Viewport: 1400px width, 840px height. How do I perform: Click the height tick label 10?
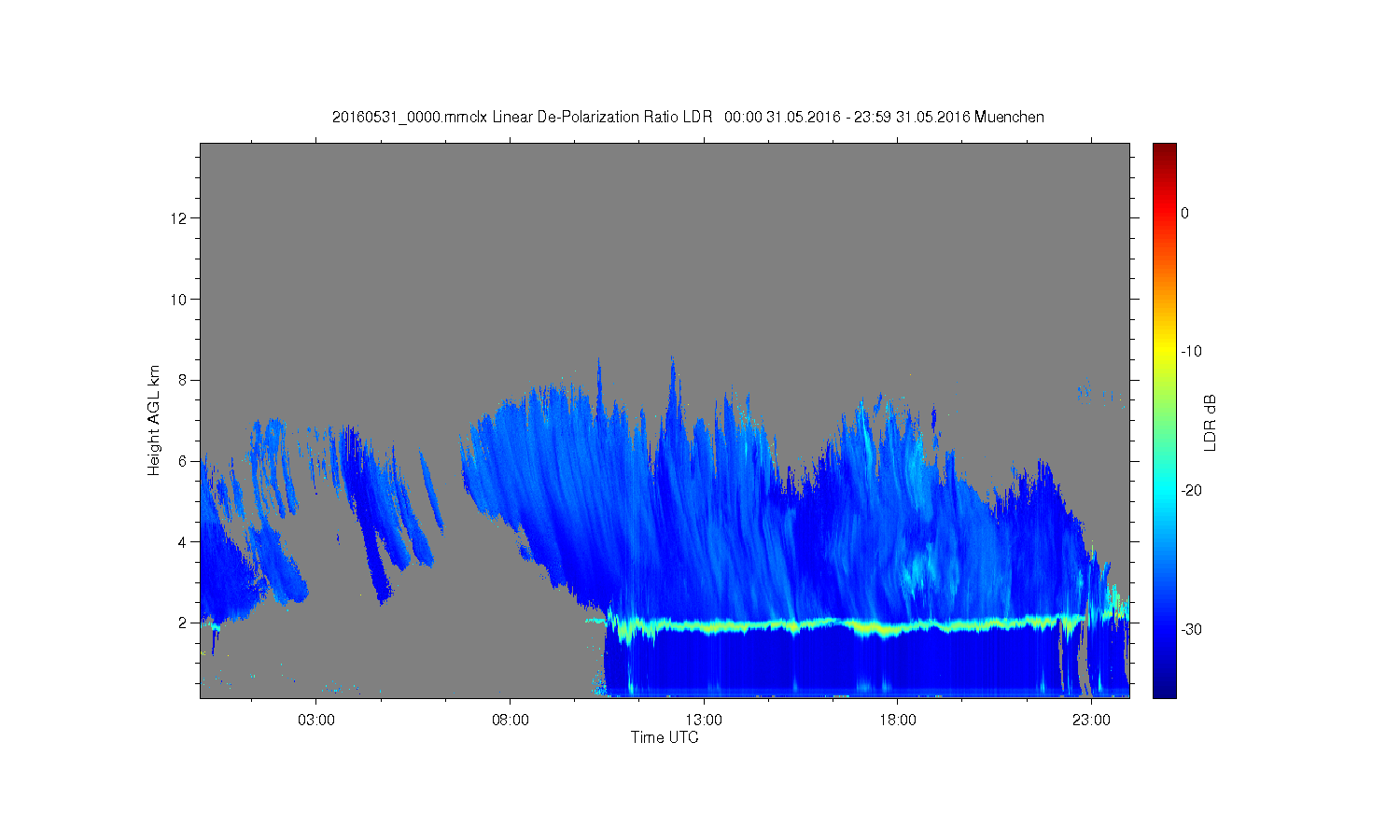pyautogui.click(x=179, y=300)
